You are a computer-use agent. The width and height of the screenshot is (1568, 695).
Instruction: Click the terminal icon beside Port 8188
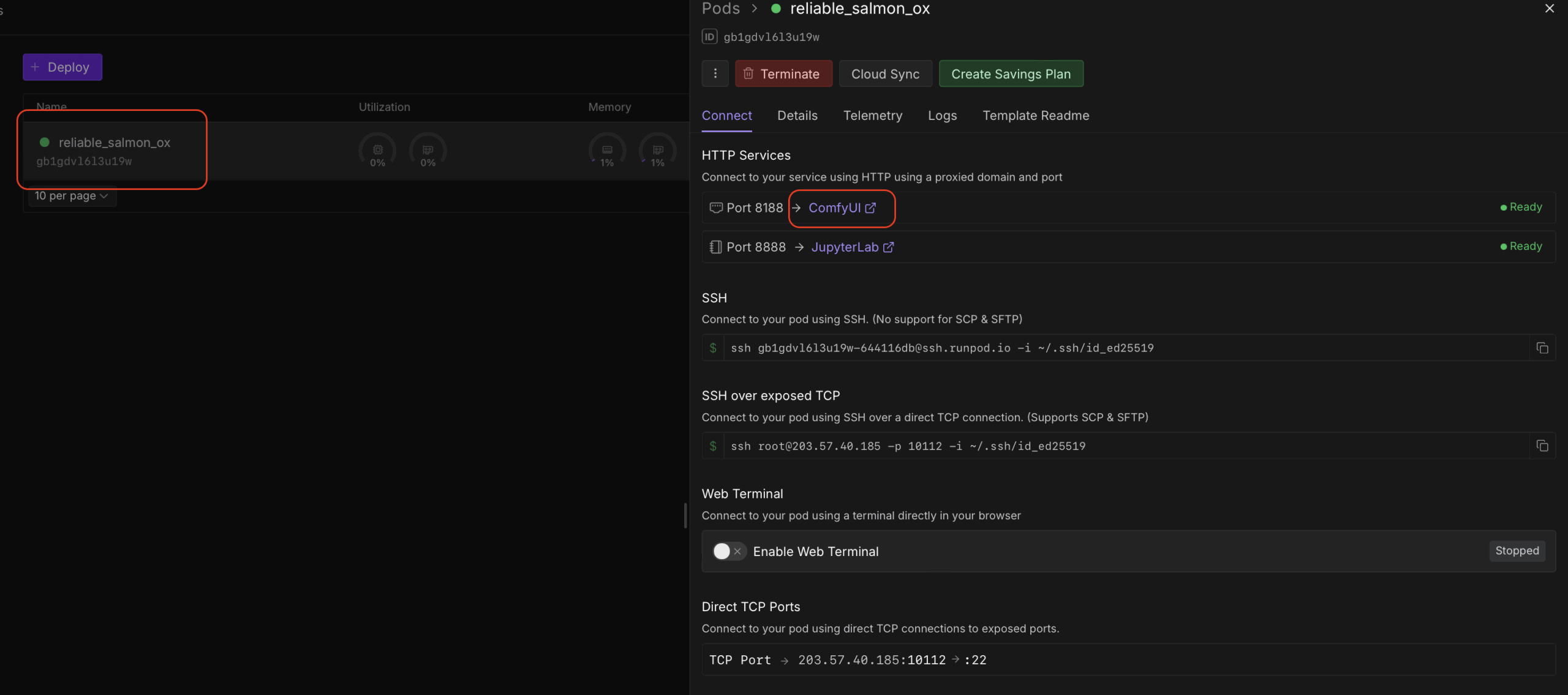pos(715,208)
